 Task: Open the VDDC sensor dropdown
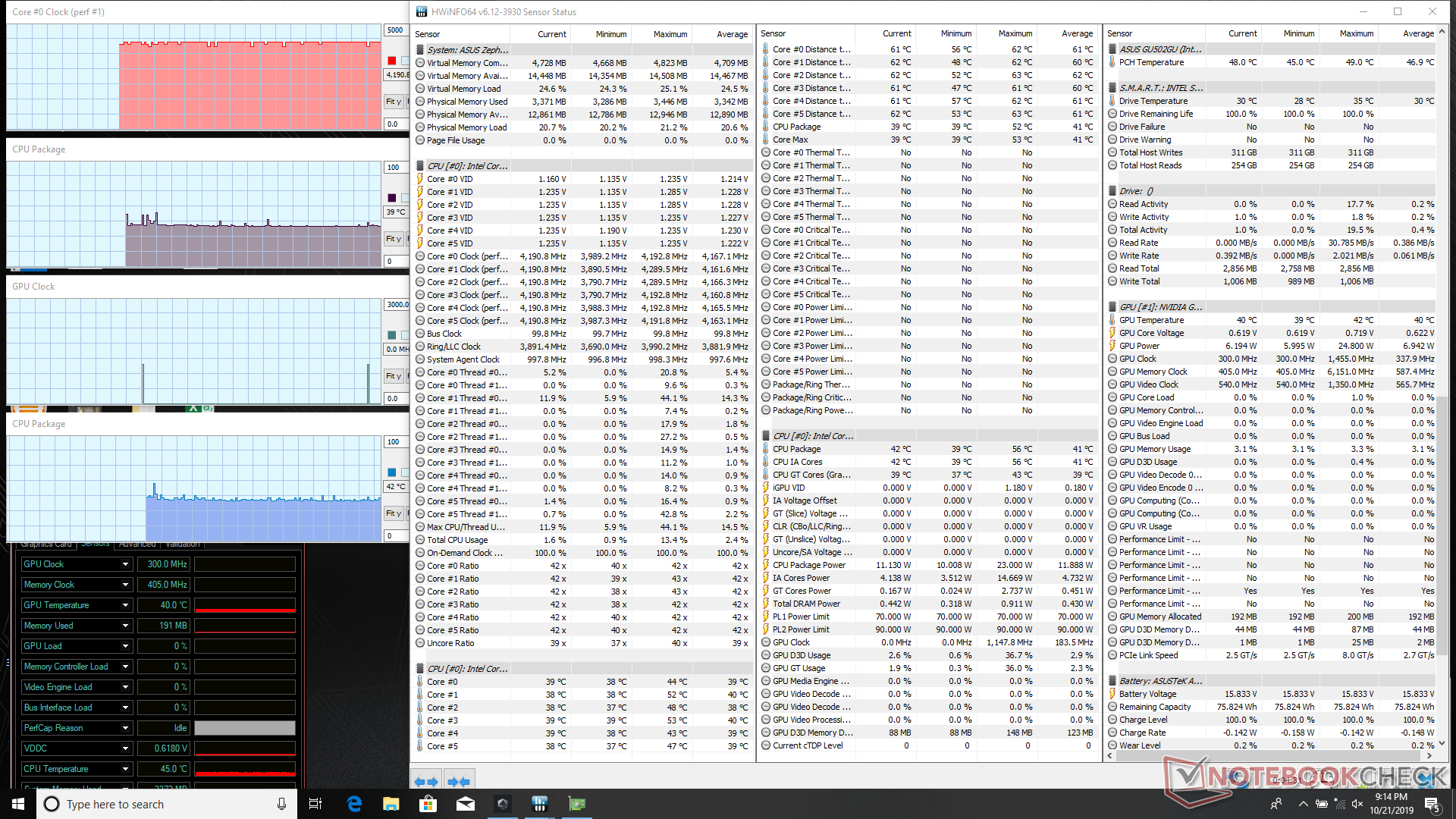click(125, 748)
